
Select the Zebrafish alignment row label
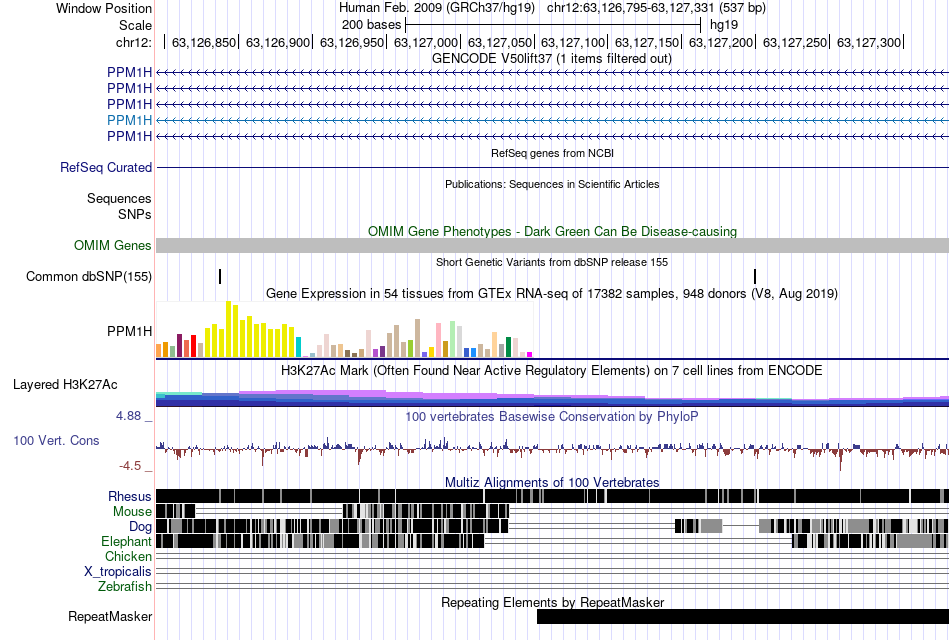pyautogui.click(x=125, y=586)
